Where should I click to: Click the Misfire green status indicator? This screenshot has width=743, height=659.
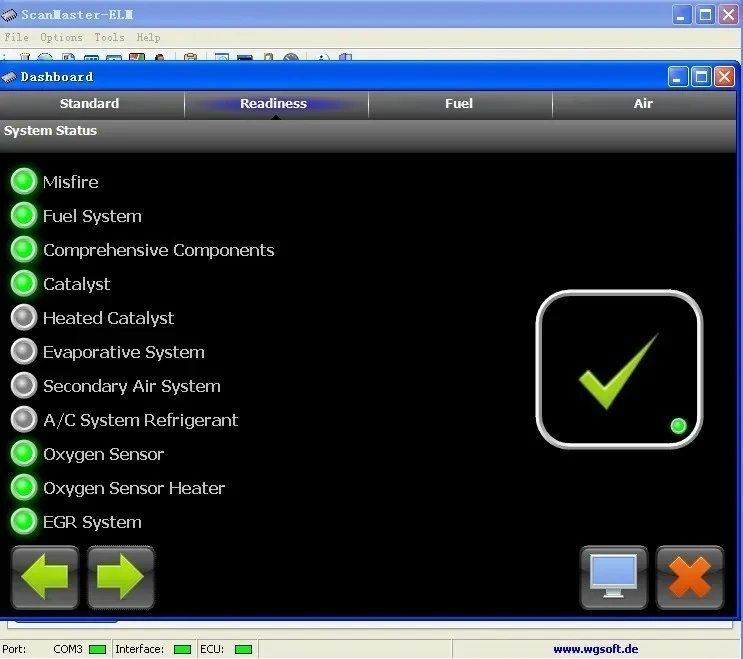[24, 181]
